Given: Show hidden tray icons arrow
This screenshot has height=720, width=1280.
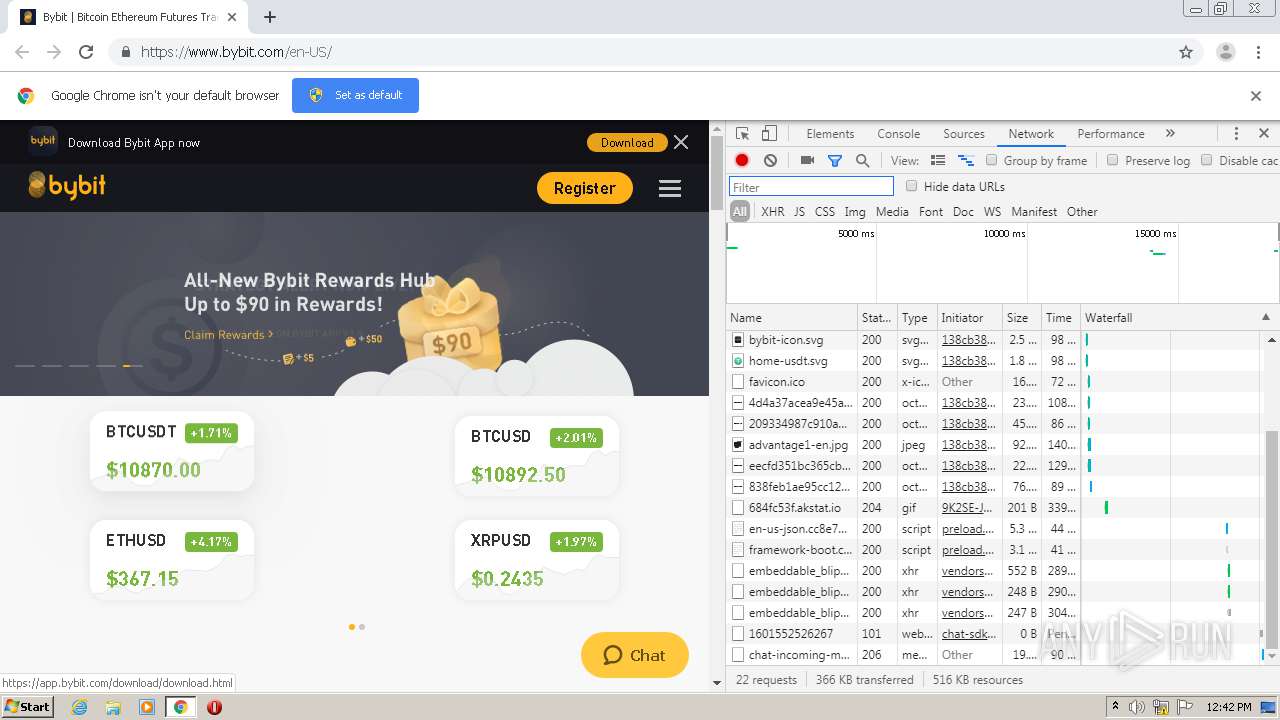Looking at the screenshot, I should click(1115, 707).
